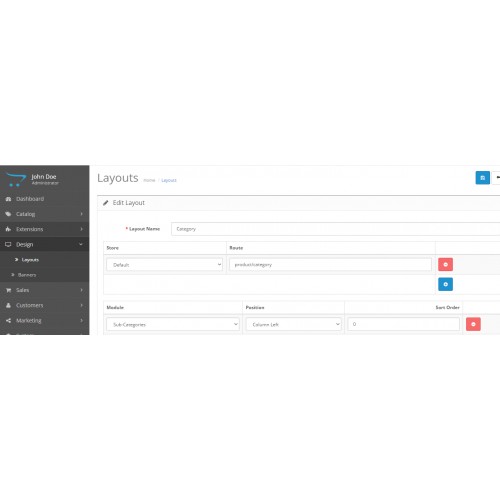Open the Module dropdown showing Sub Categories
The height and width of the screenshot is (500, 500).
pos(173,324)
